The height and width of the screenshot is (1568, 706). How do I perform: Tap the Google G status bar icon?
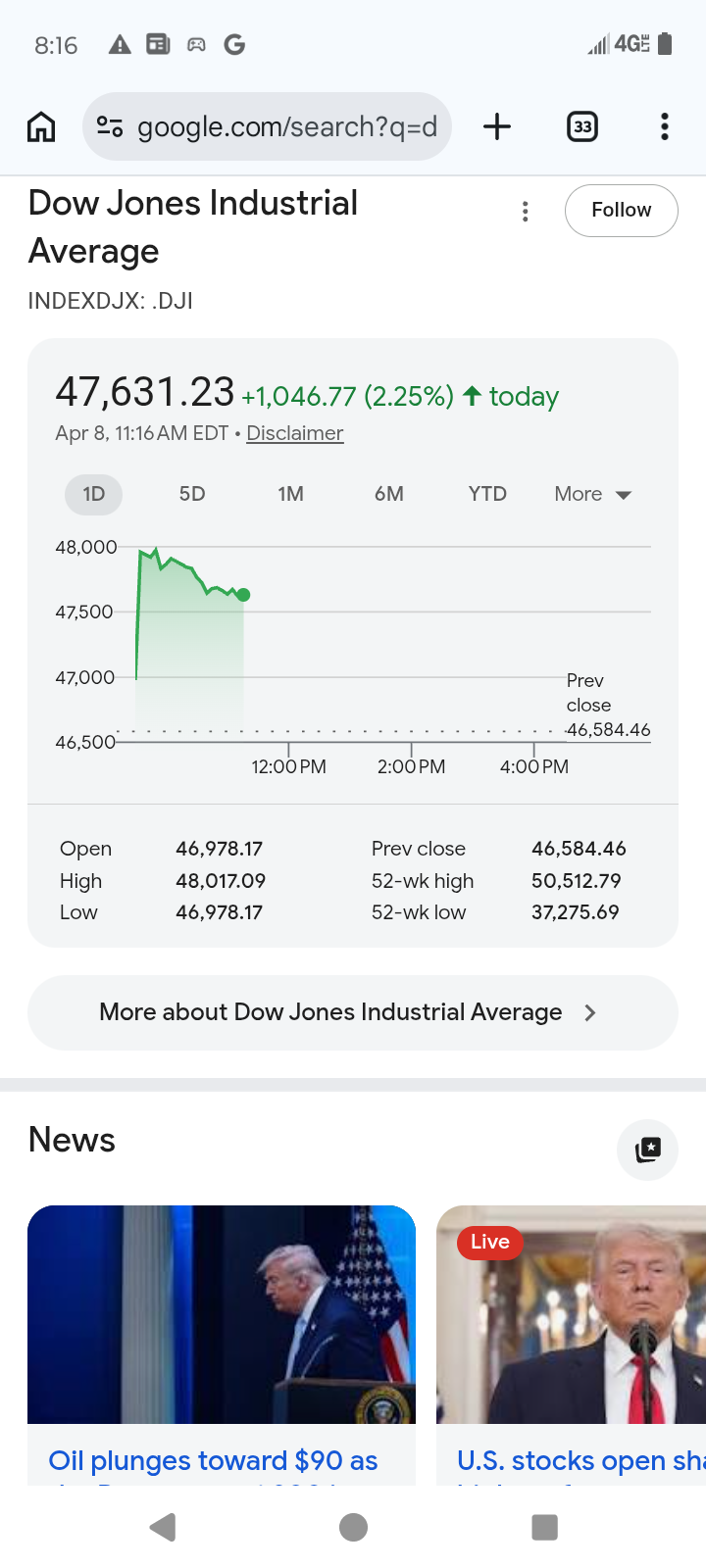pos(234,44)
